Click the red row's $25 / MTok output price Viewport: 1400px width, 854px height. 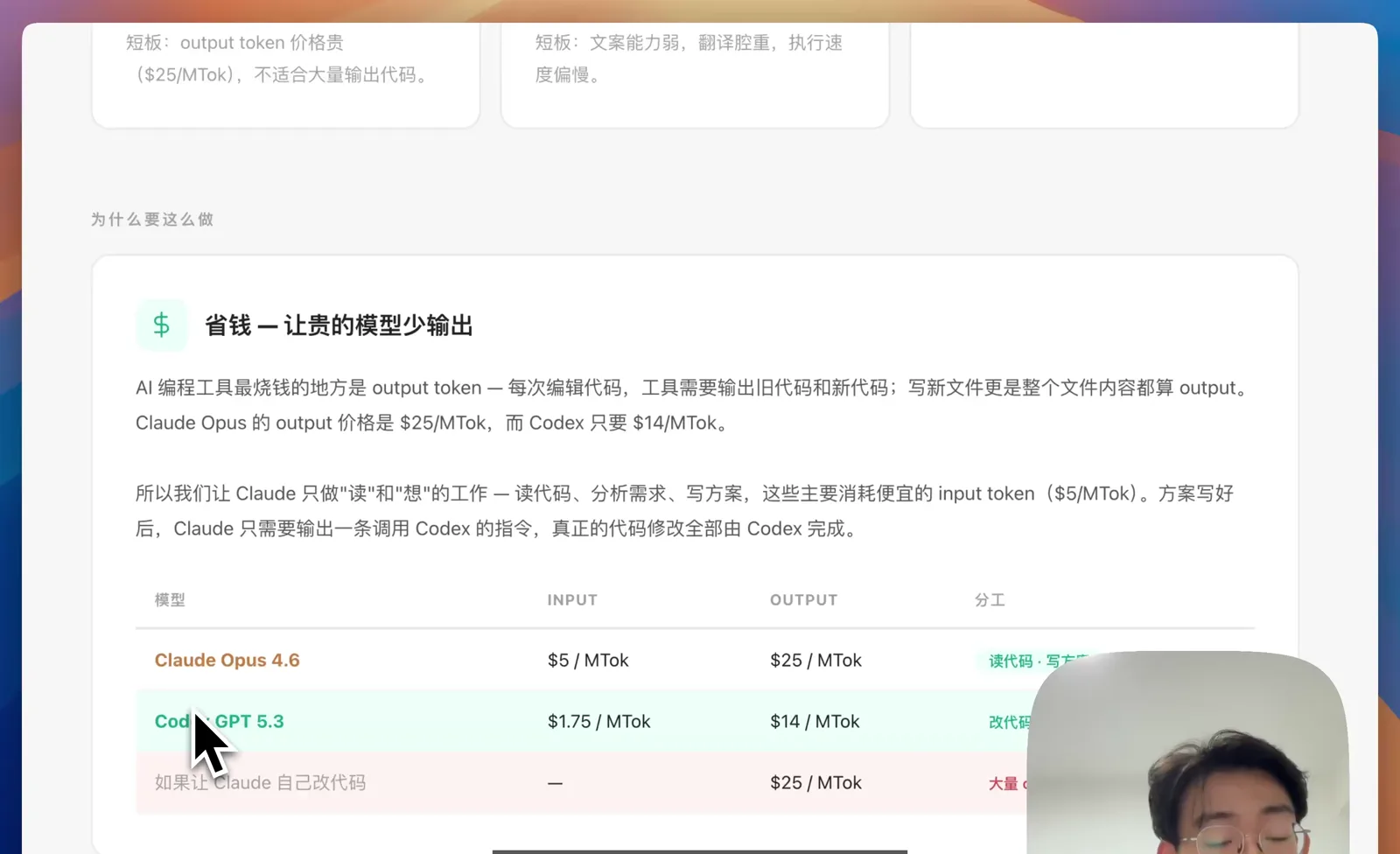pyautogui.click(x=815, y=783)
